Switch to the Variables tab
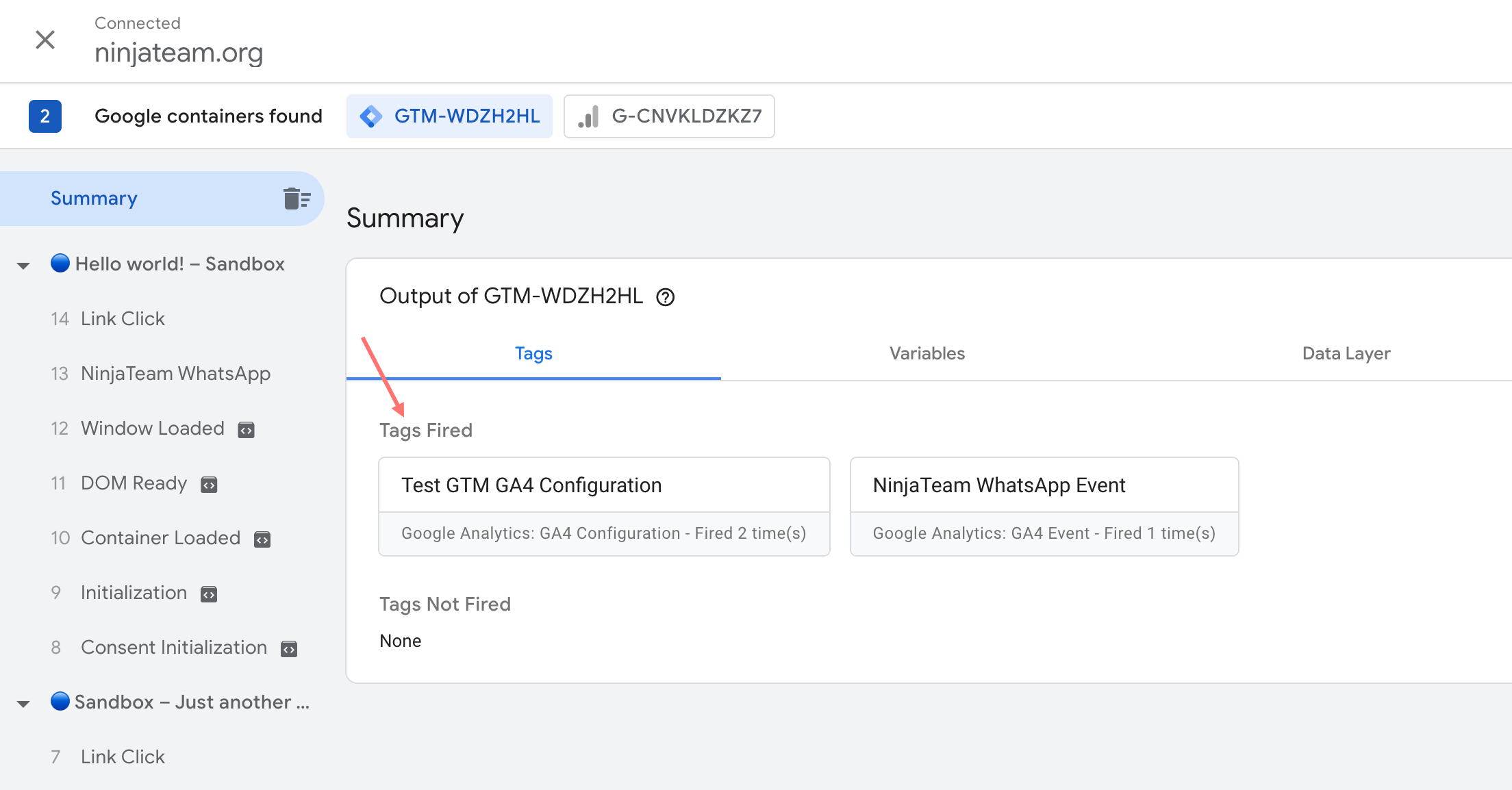The width and height of the screenshot is (1512, 790). (927, 354)
